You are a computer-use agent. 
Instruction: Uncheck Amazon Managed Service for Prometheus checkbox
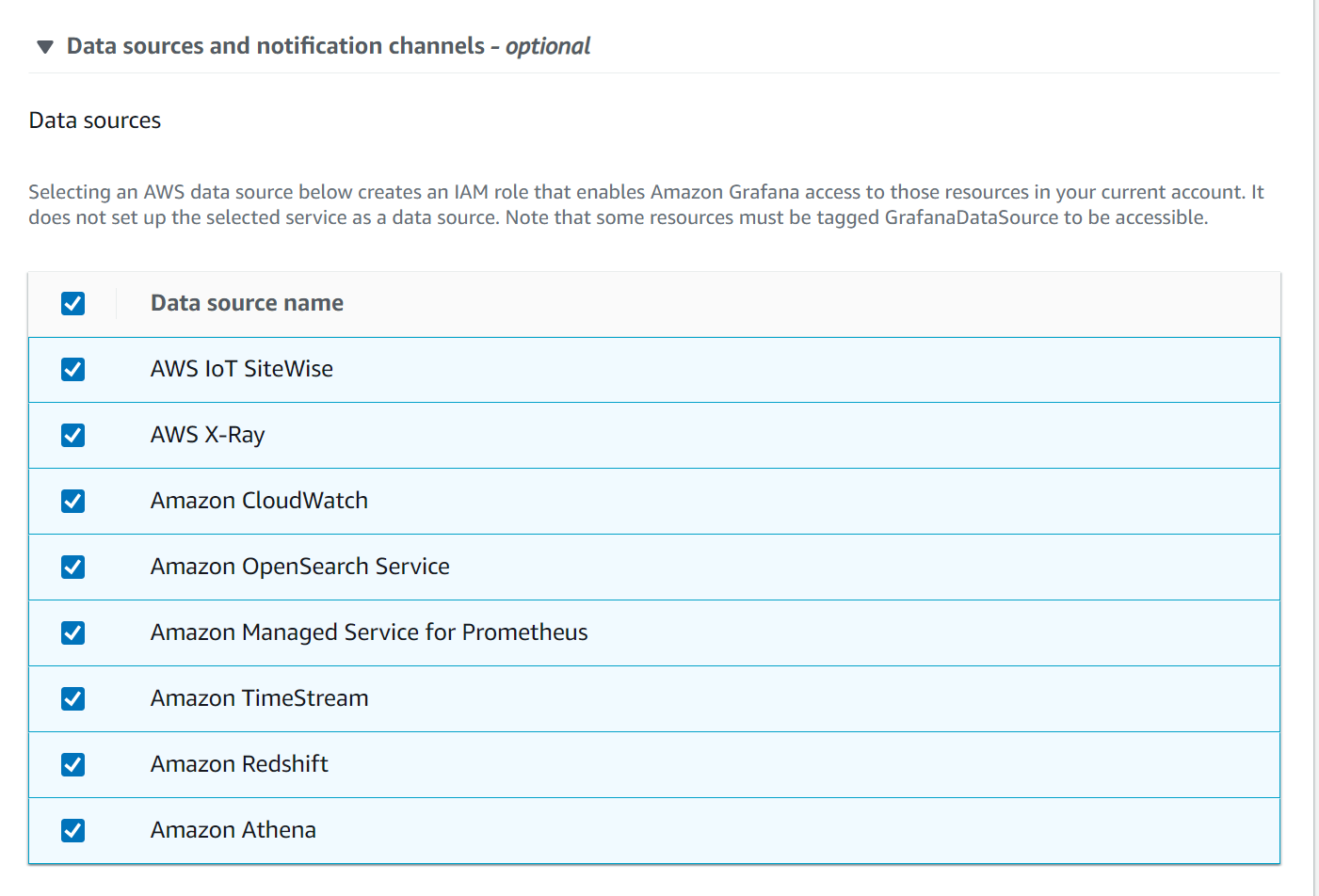(x=72, y=632)
